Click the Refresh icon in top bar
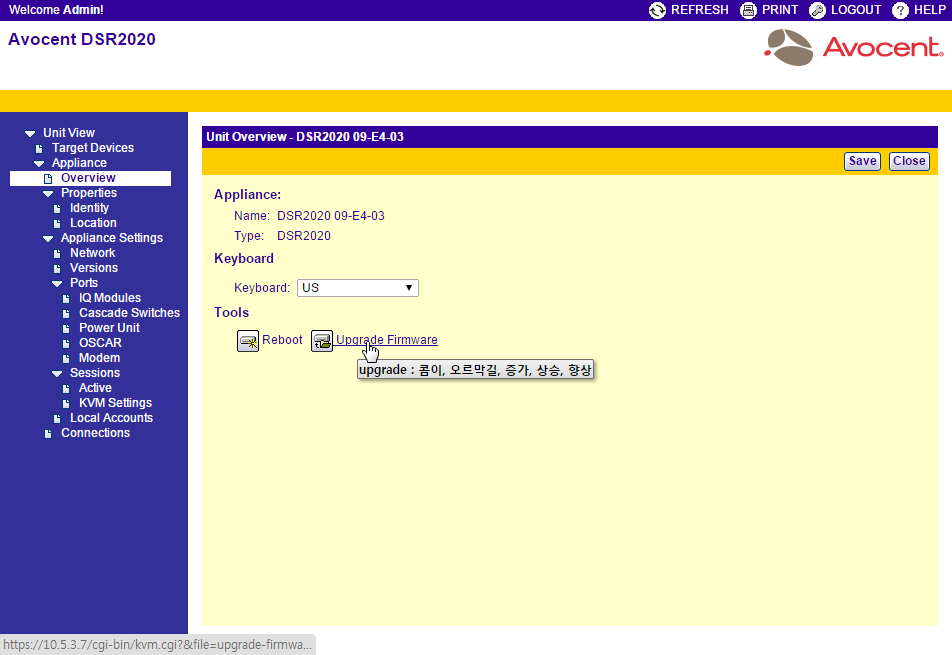 pos(658,10)
